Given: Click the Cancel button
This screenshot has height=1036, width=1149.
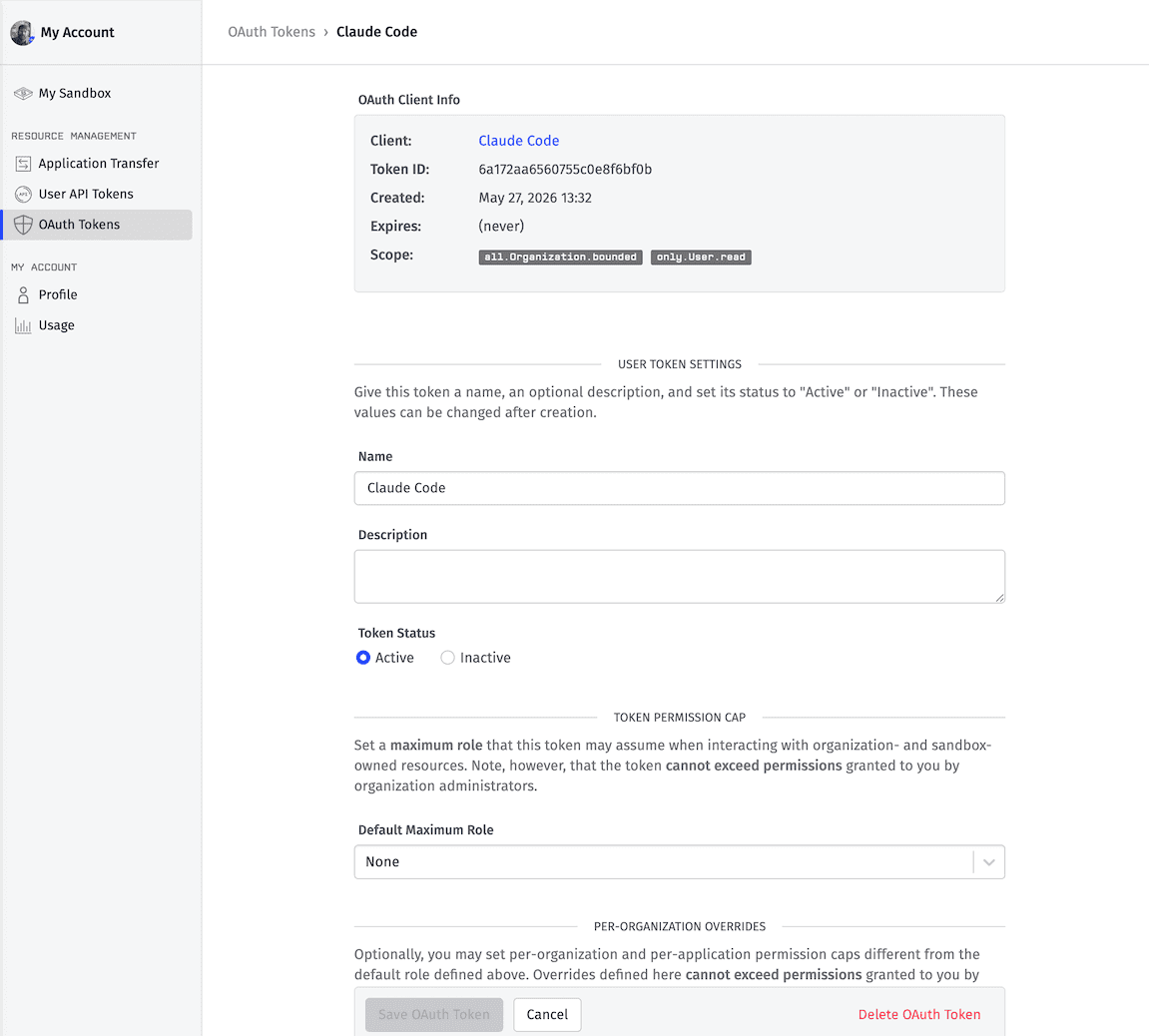Looking at the screenshot, I should (547, 1015).
